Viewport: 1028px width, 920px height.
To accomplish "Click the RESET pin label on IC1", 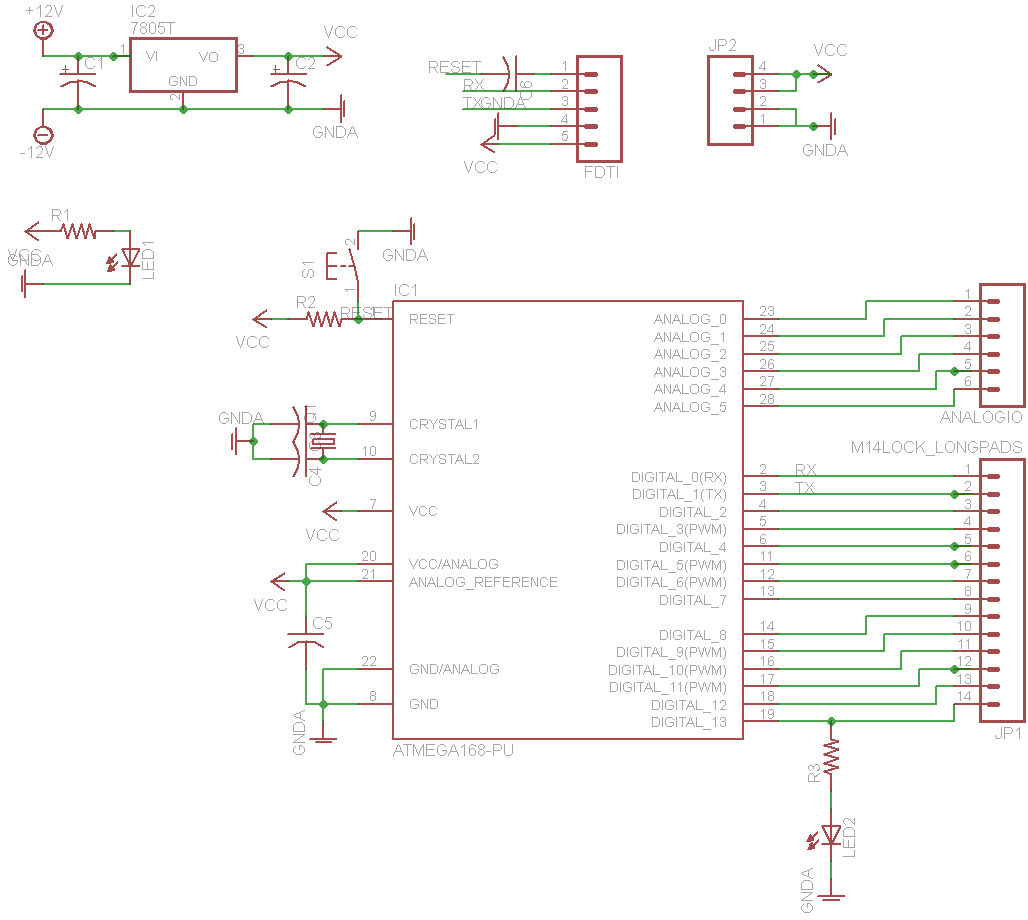I will pyautogui.click(x=431, y=319).
